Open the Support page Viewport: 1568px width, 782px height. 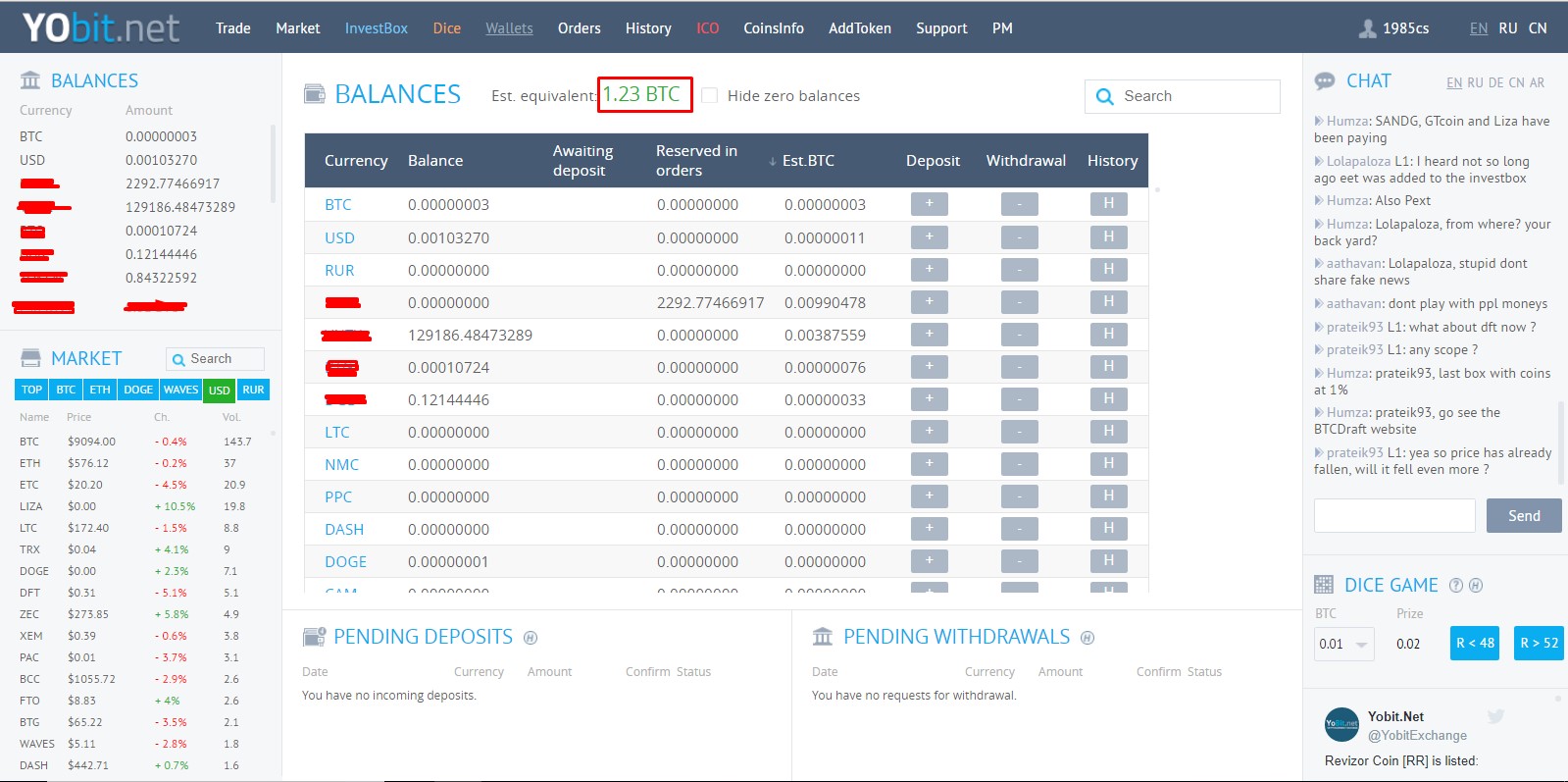[x=941, y=28]
